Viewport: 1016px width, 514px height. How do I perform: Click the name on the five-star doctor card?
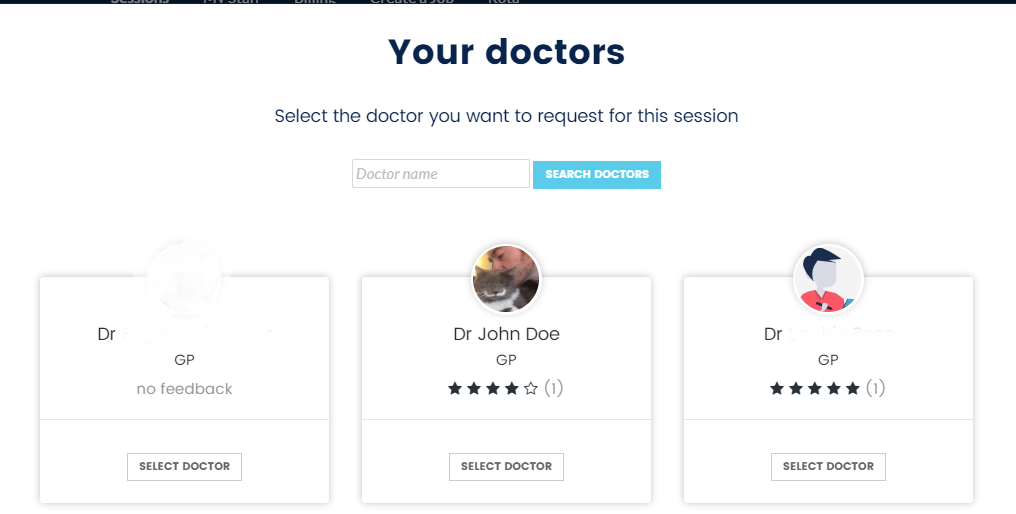pos(828,334)
